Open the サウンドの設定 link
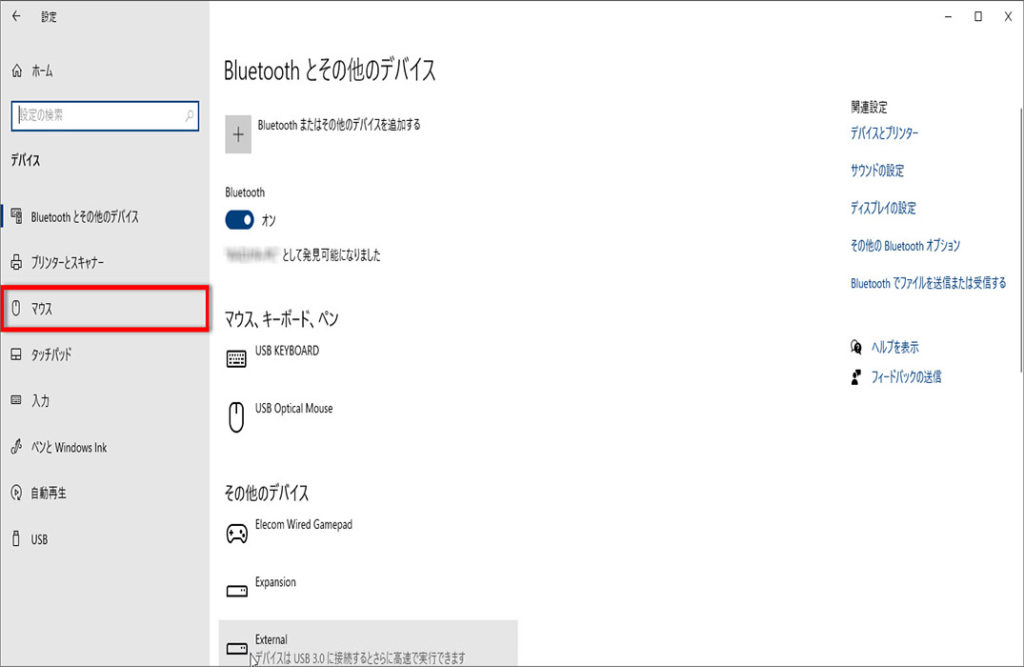This screenshot has width=1024, height=667. pyautogui.click(x=877, y=171)
